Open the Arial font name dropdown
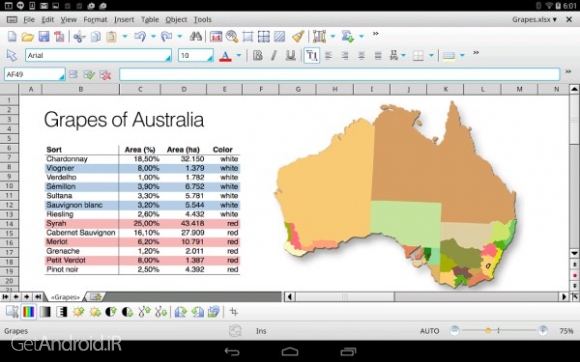The image size is (580, 362). coord(168,57)
